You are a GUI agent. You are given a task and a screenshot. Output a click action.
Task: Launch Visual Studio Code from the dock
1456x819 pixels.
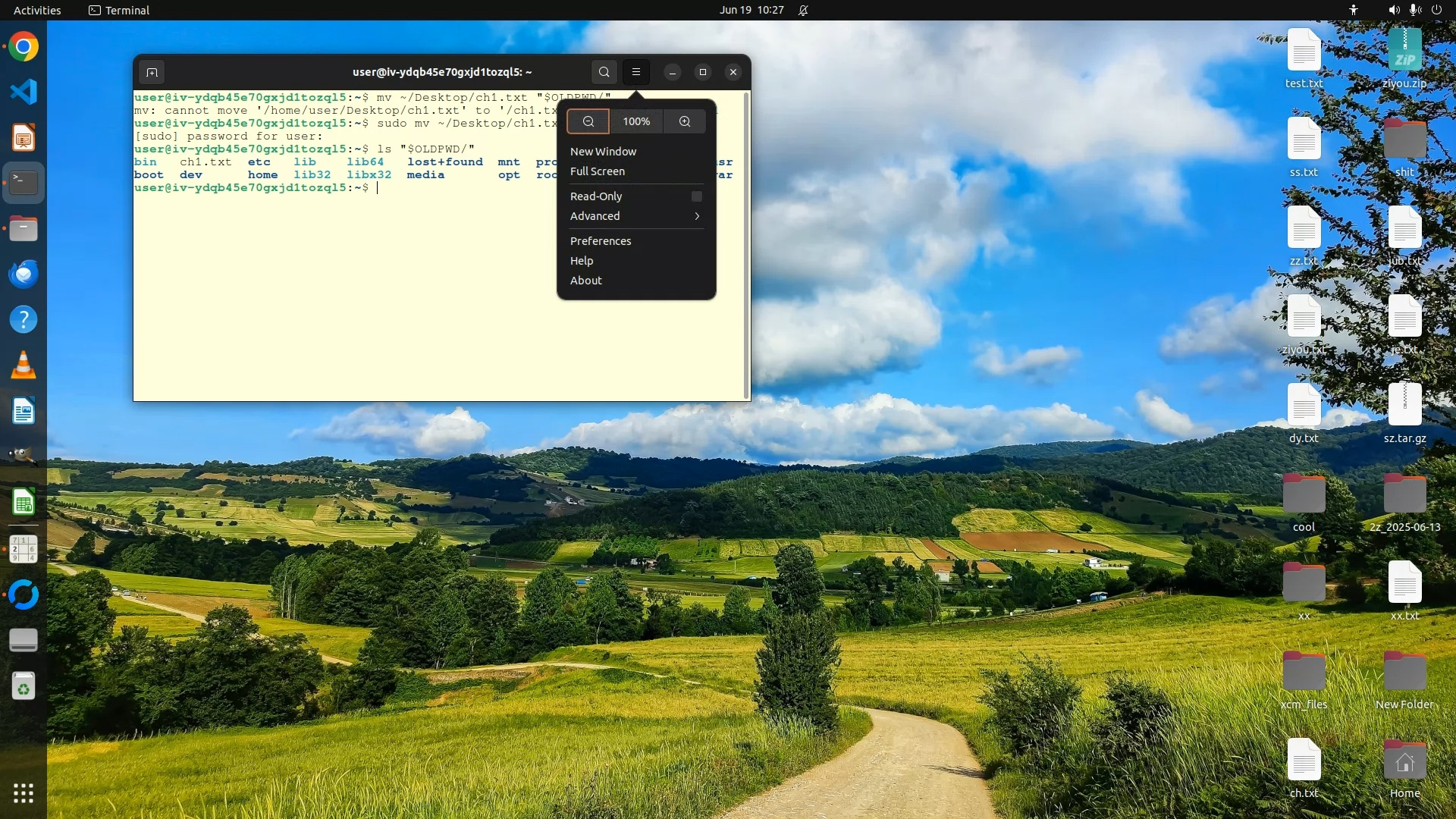24,92
